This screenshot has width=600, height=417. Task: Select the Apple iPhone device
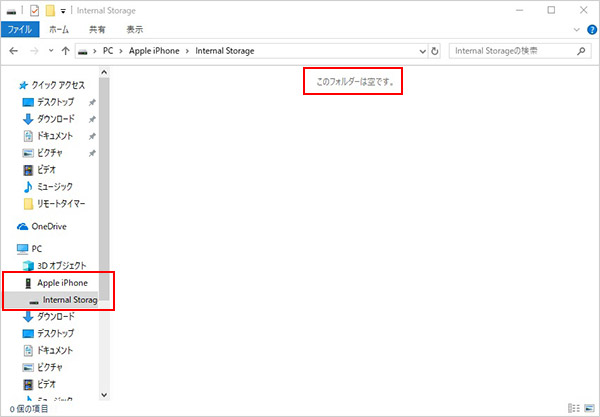click(62, 283)
